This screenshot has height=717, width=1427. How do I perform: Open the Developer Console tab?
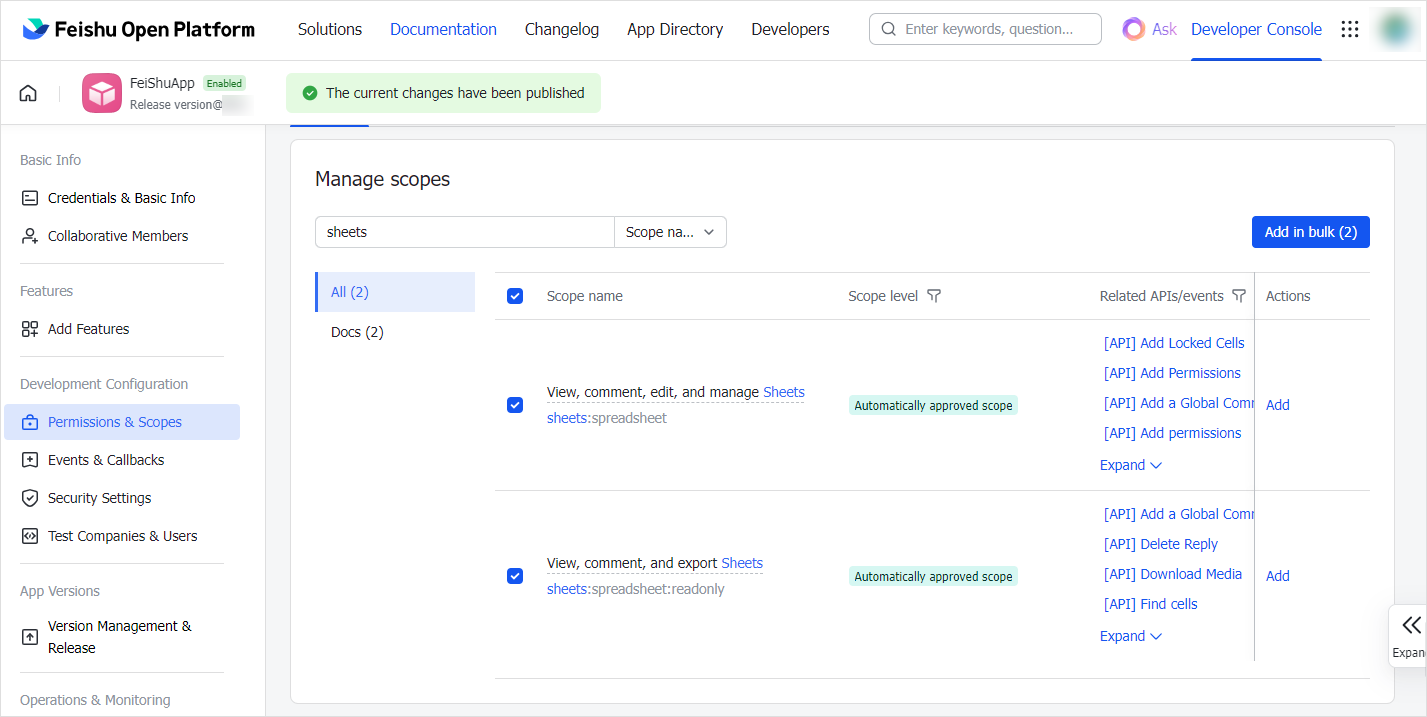[x=1256, y=29]
